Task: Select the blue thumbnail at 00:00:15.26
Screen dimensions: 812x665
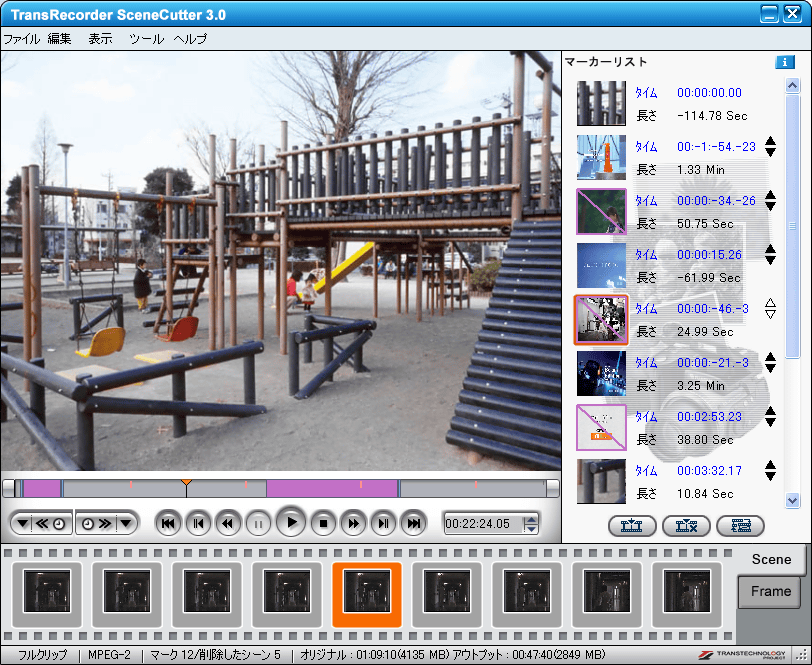Action: (601, 266)
